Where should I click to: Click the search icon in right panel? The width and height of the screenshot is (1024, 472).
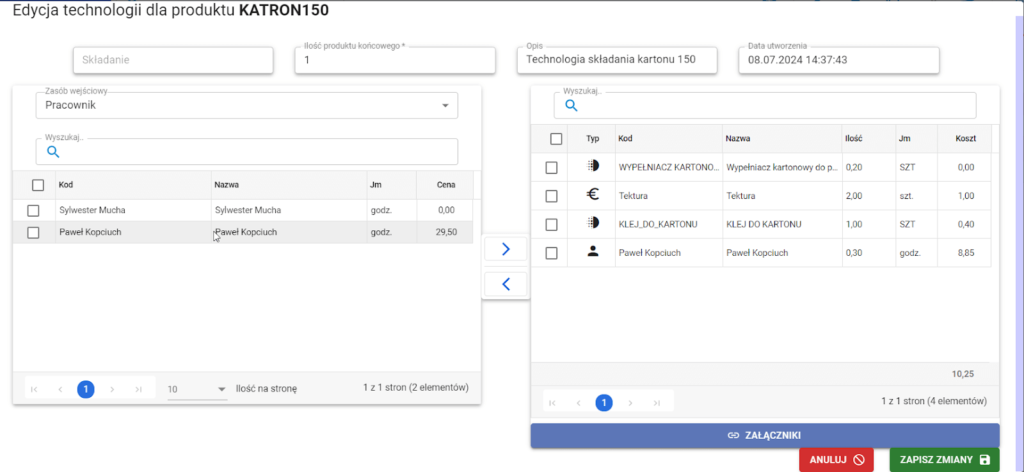[x=572, y=105]
